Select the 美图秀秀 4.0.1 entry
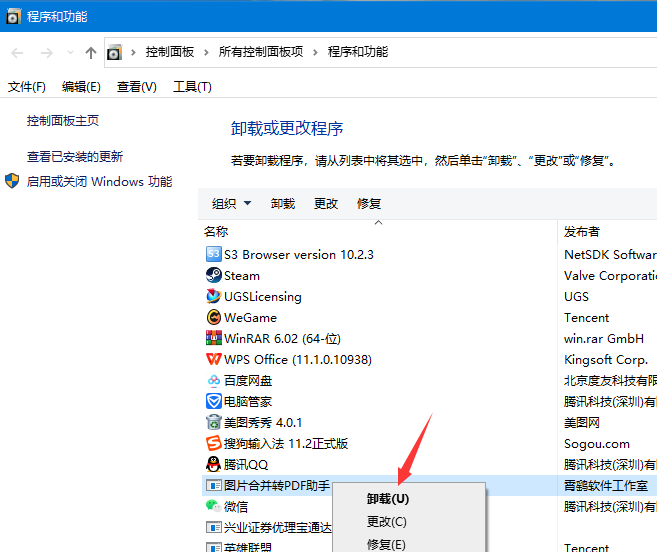This screenshot has height=552, width=657. click(263, 422)
